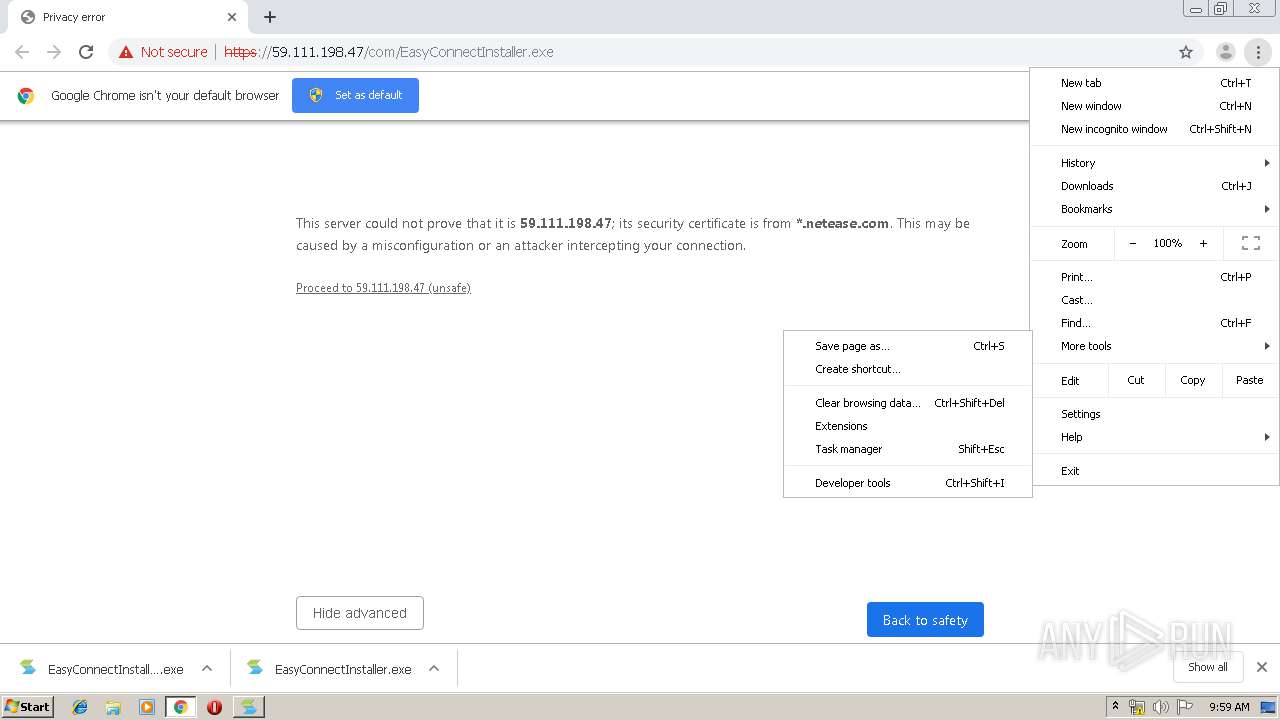Click the three-dot Chrome menu icon
The image size is (1280, 720).
pos(1258,52)
